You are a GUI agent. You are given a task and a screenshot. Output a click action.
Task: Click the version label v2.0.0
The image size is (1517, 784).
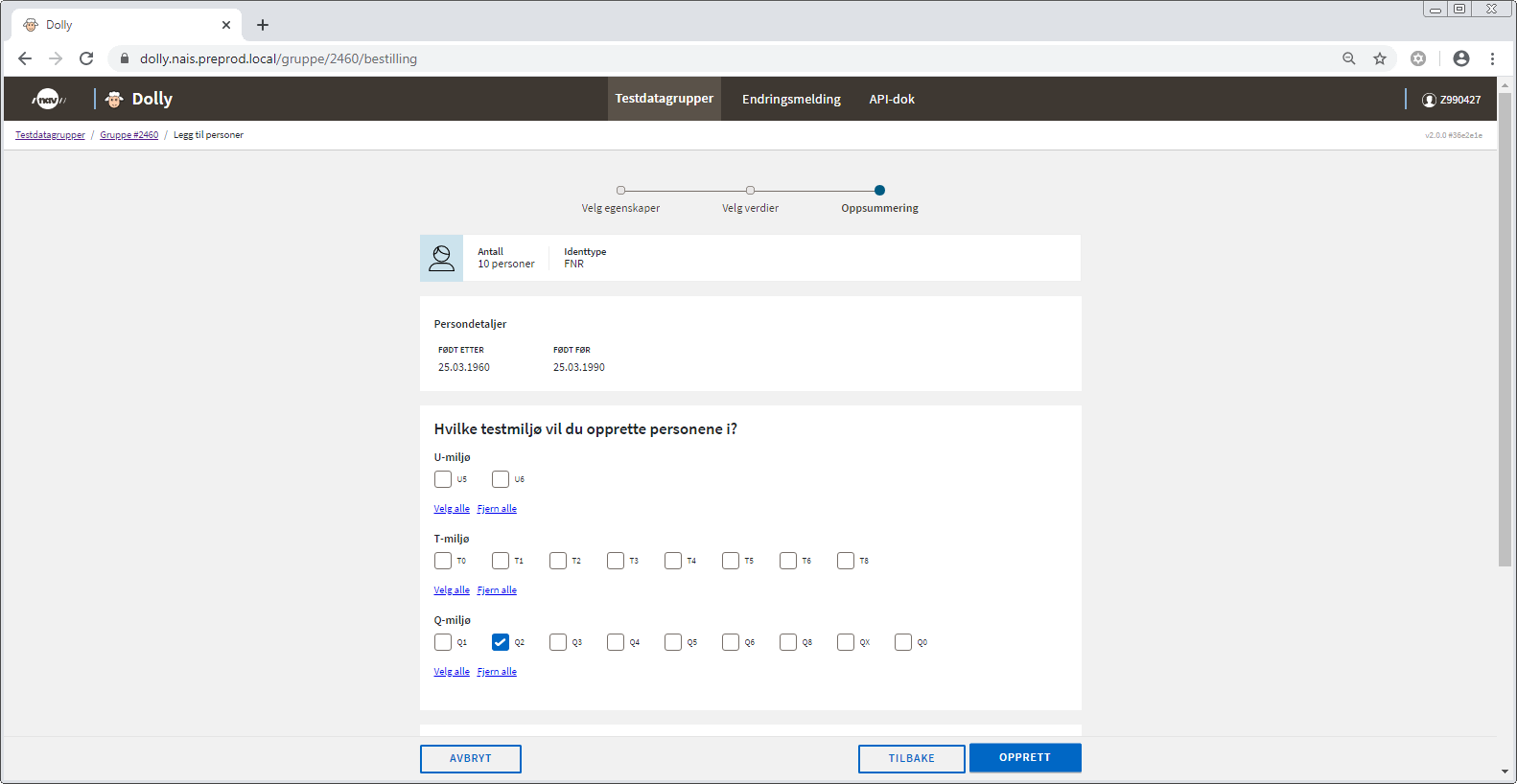[1454, 135]
